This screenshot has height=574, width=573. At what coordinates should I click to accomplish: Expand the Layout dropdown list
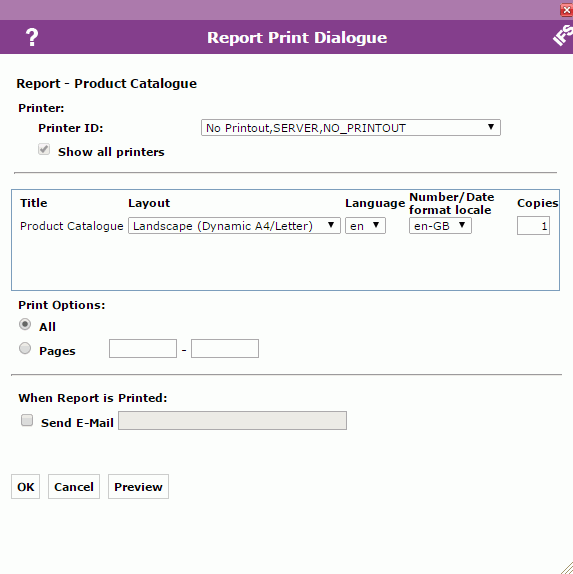click(x=234, y=226)
